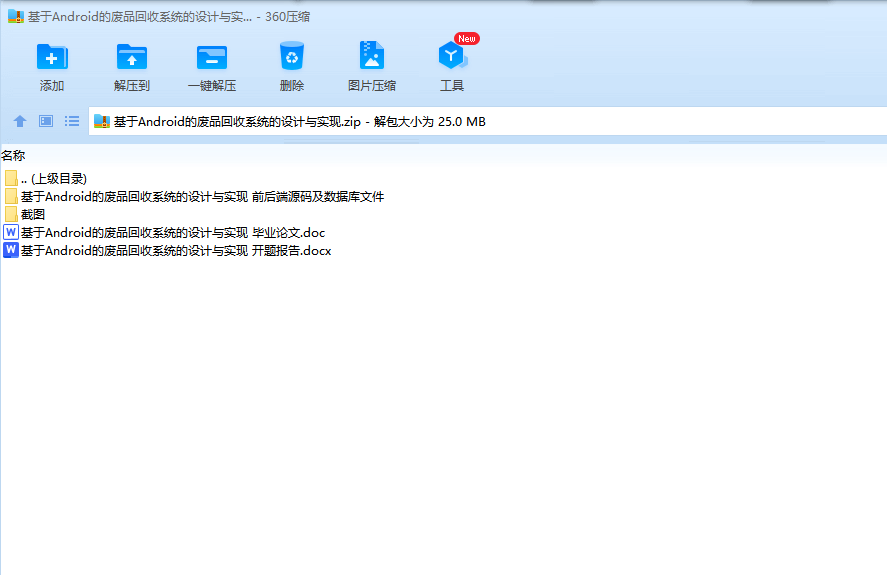This screenshot has width=887, height=575.
Task: Click the 一键解压 one-click extract icon
Action: tap(212, 57)
